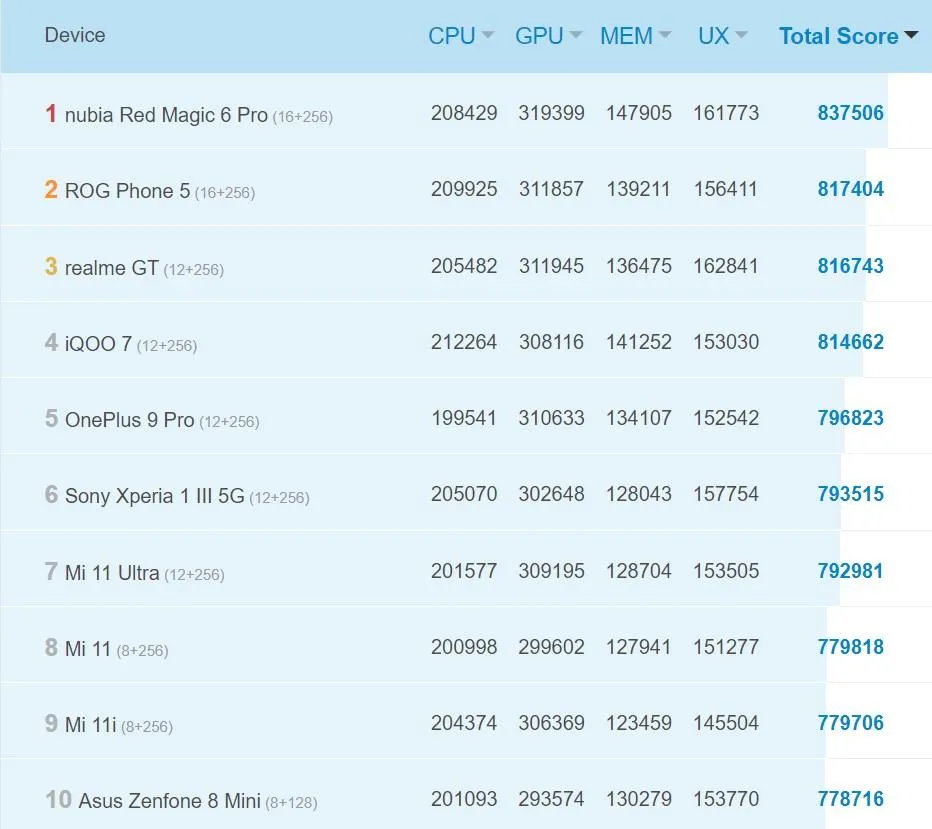Open the iQOO 7 device entry

pos(98,344)
